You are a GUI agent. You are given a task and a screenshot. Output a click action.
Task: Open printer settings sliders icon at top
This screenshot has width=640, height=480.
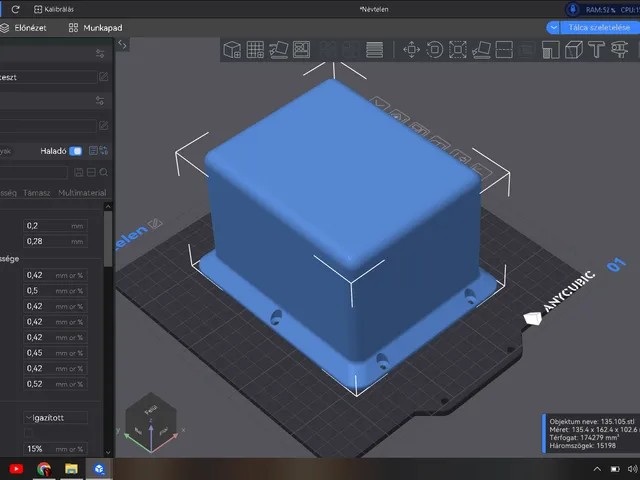(x=100, y=53)
